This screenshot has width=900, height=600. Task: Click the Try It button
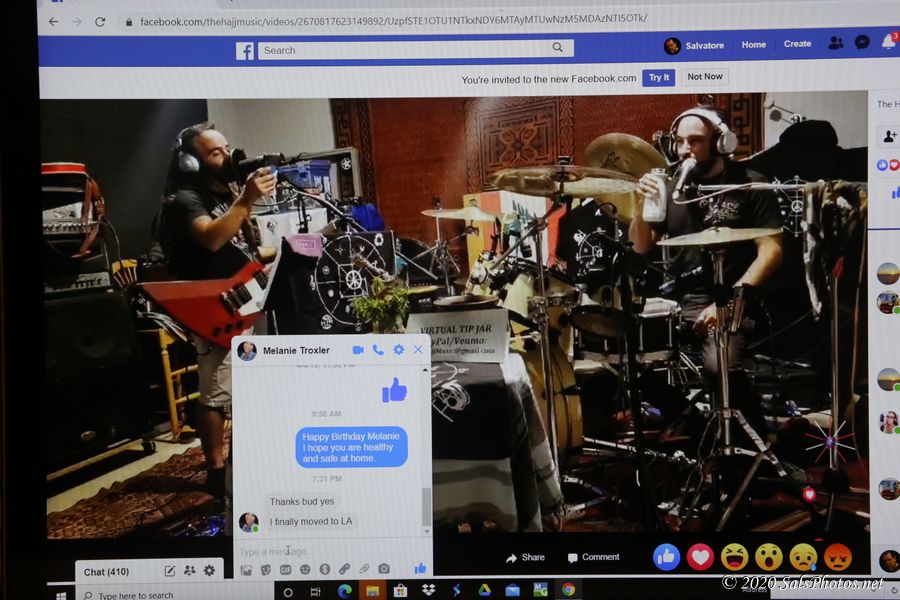tap(658, 78)
